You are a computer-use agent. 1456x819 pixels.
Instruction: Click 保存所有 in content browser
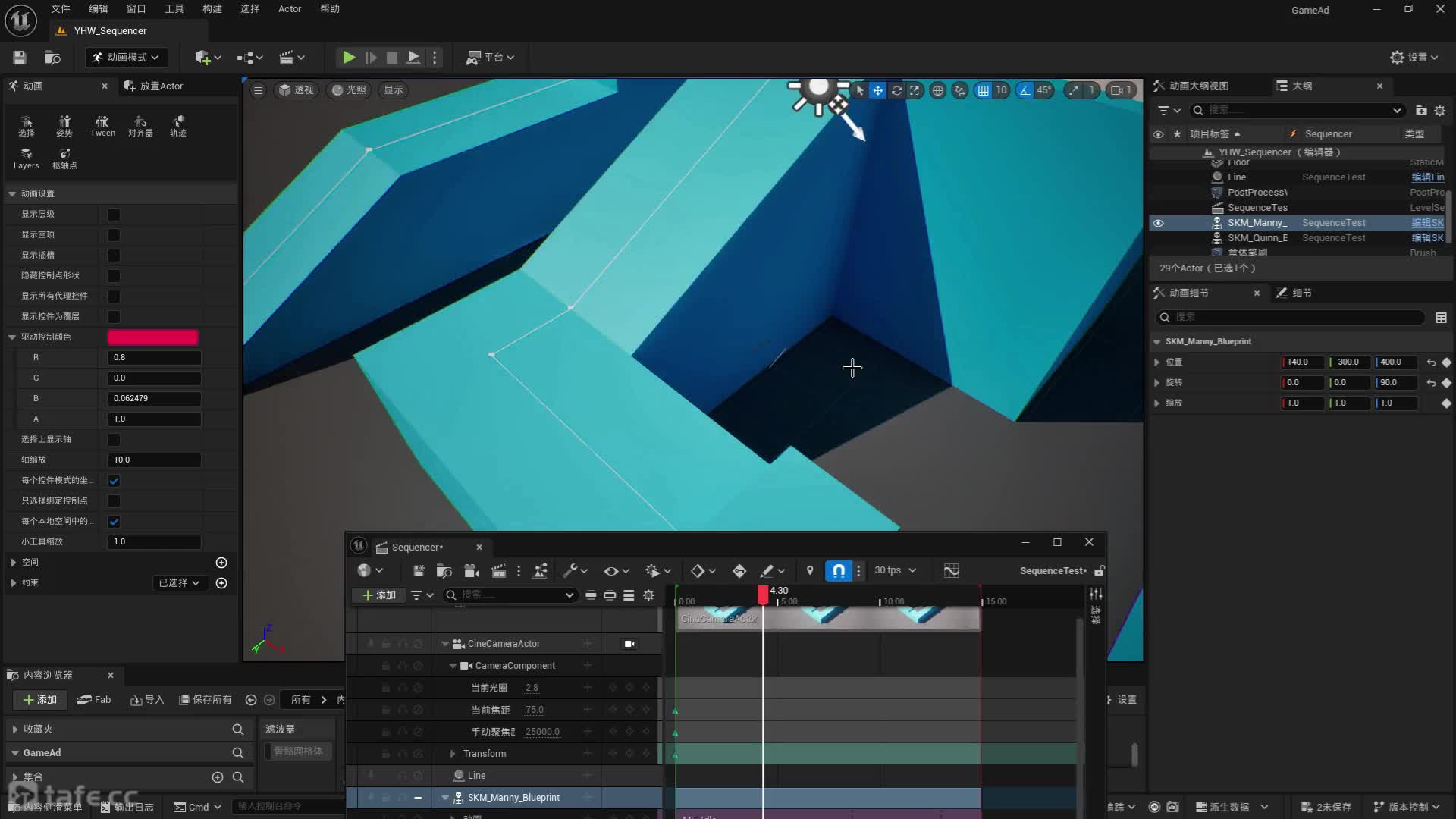point(206,699)
